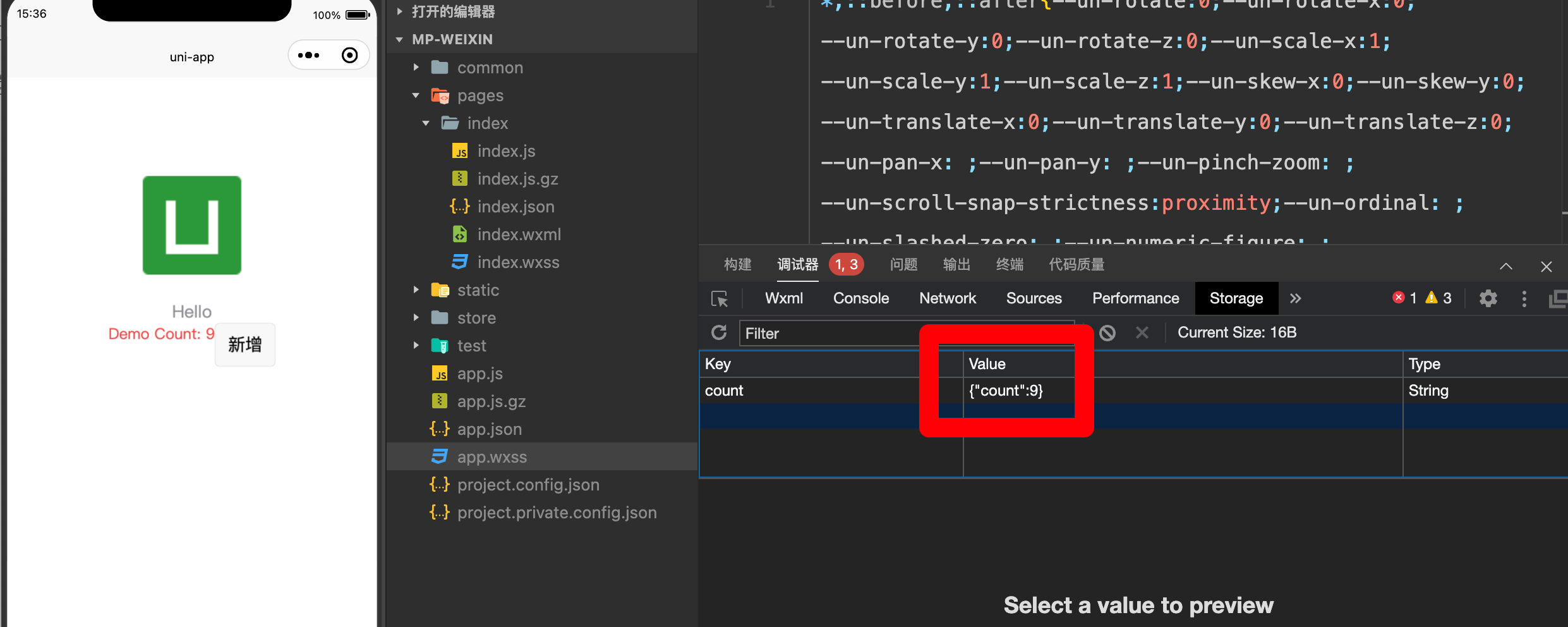
Task: Click the yellow warning count indicator
Action: (1439, 298)
